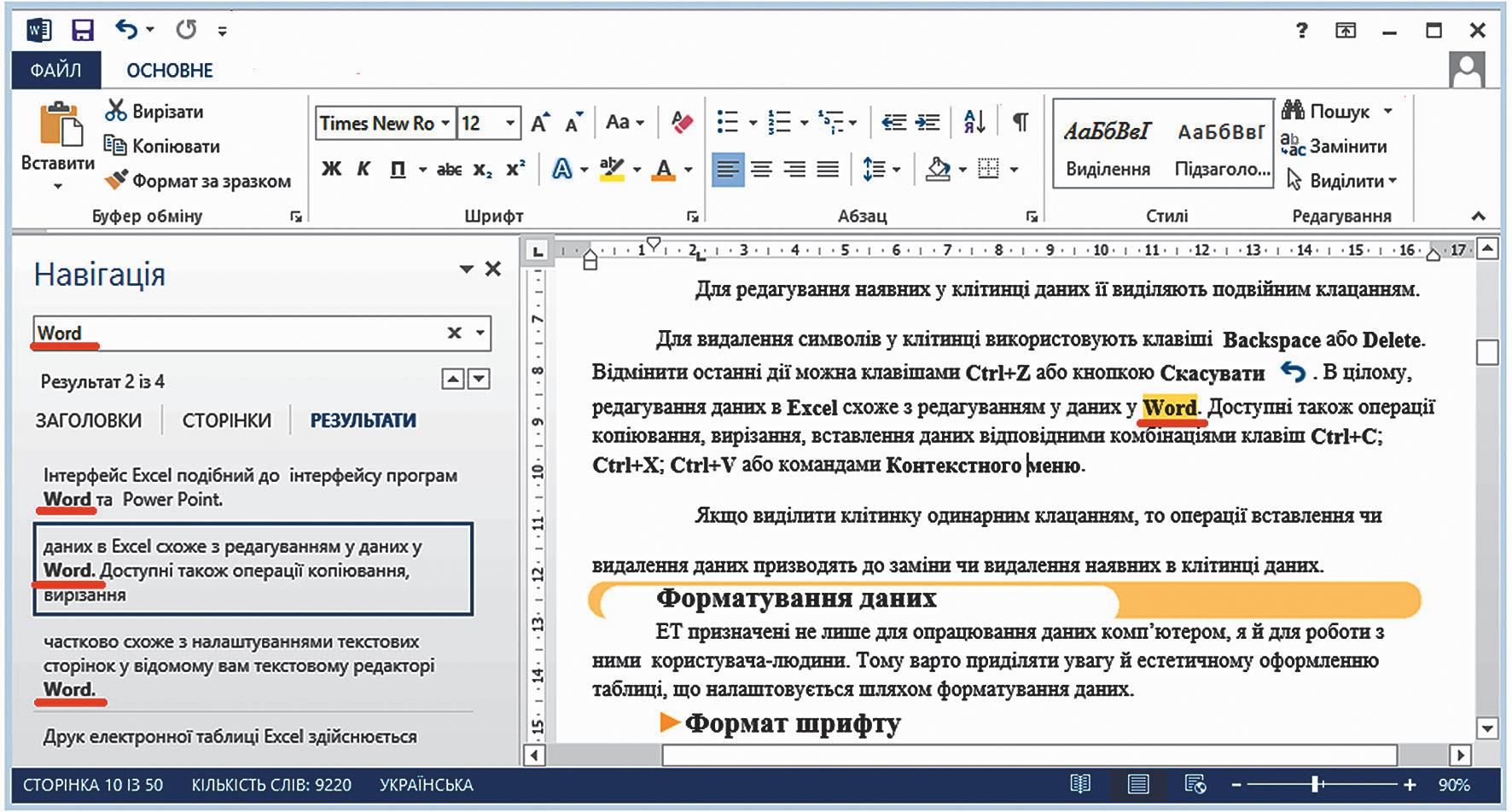
Task: Apply the font color with the A button
Action: pos(663,169)
